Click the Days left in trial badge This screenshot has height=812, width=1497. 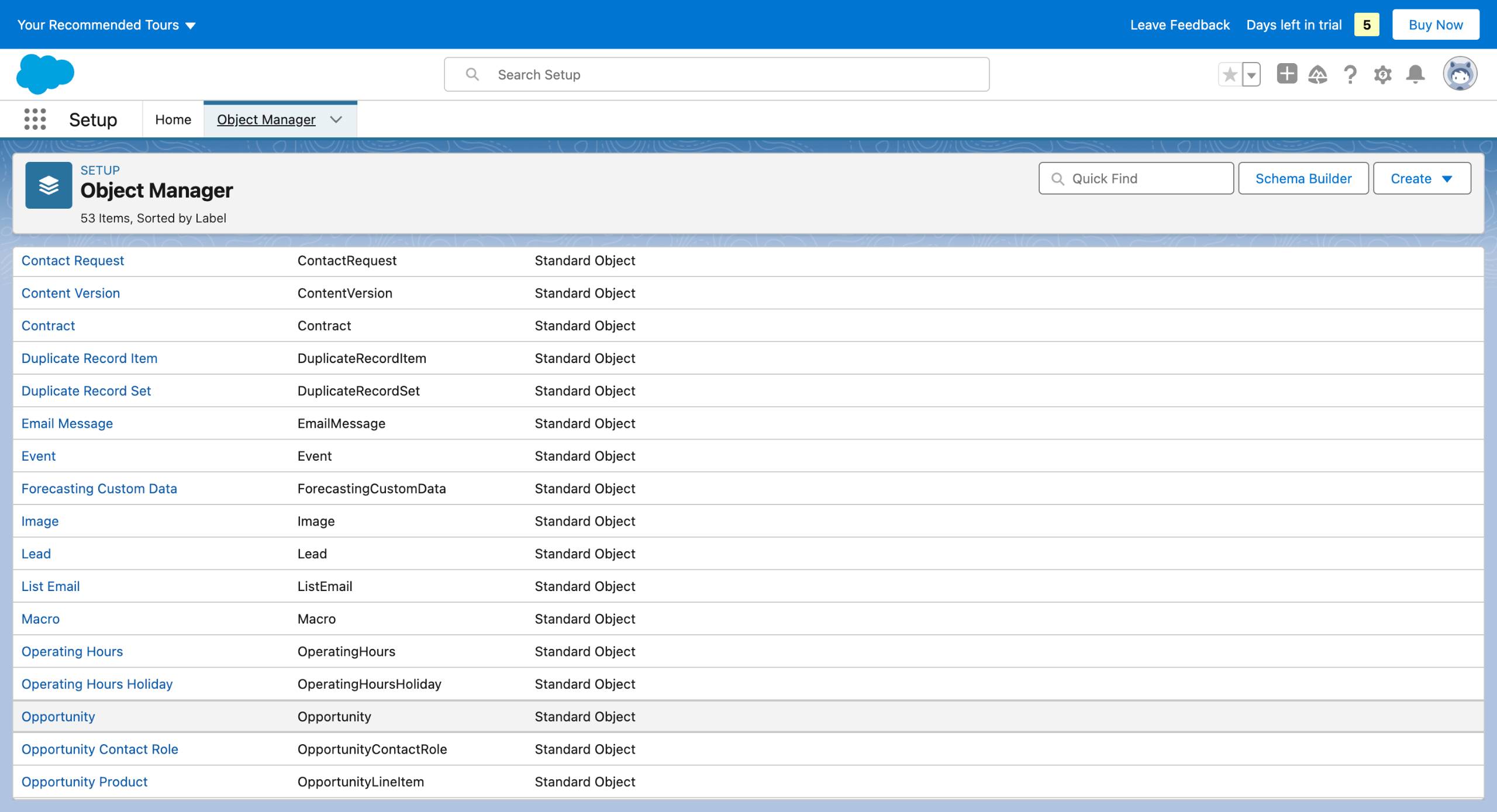tap(1367, 25)
